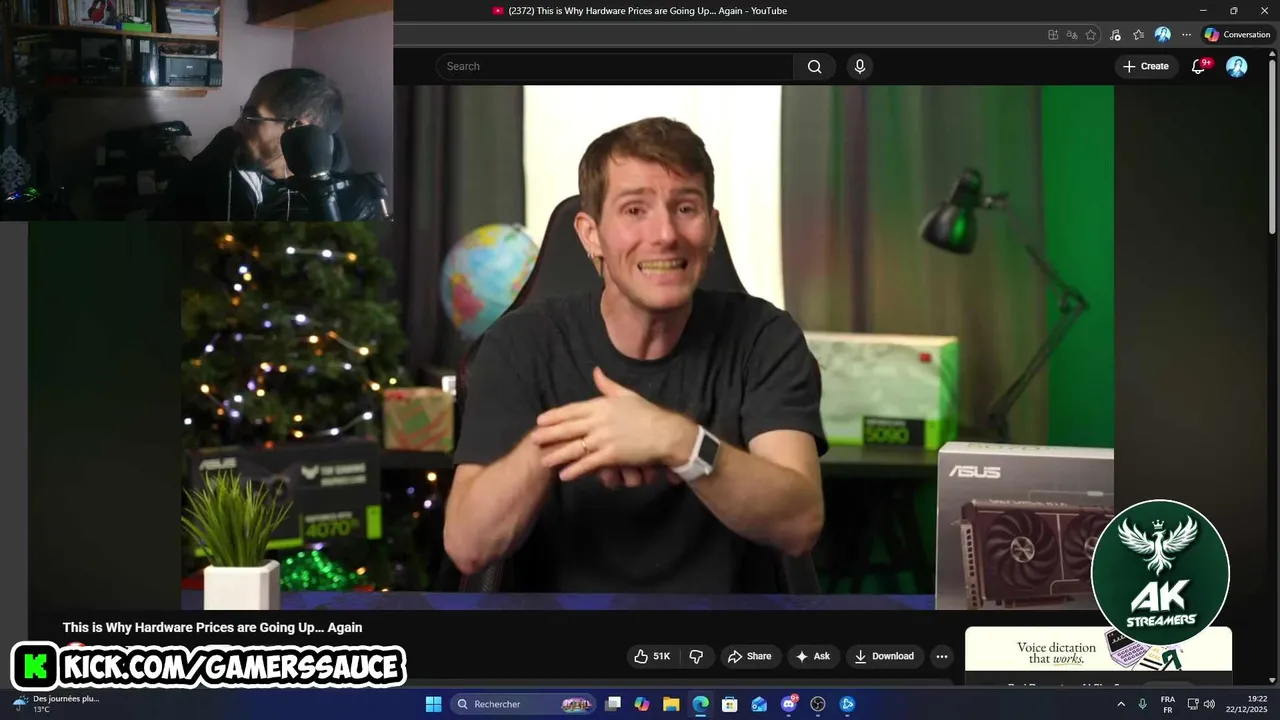Dislike the video with thumbs down
The width and height of the screenshot is (1280, 720).
click(x=696, y=656)
